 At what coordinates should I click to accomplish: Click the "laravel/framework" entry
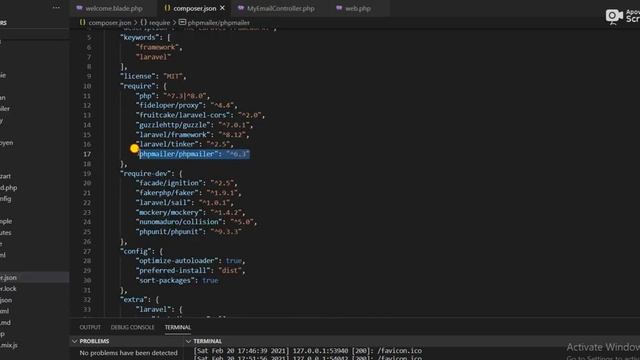192,135
